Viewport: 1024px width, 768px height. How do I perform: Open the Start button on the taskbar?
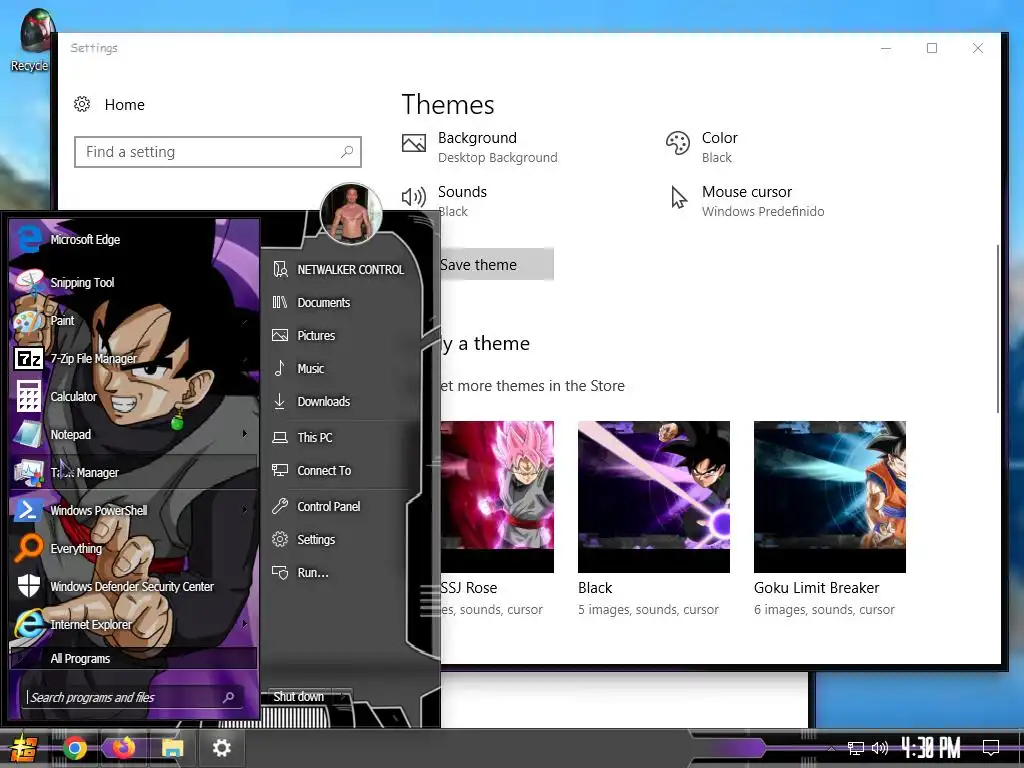(x=22, y=748)
